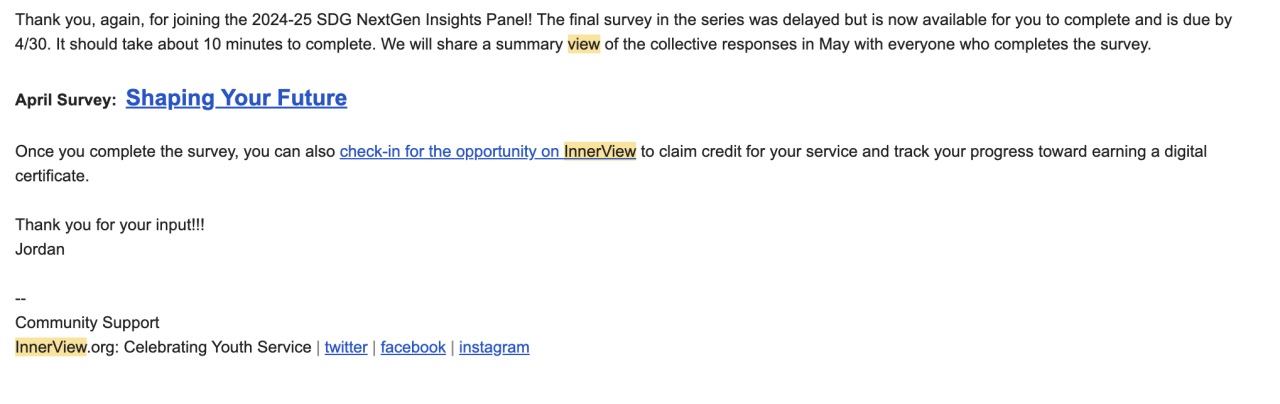
Task: Click highlighted InnerView in the InnerView.org footer
Action: [51, 348]
